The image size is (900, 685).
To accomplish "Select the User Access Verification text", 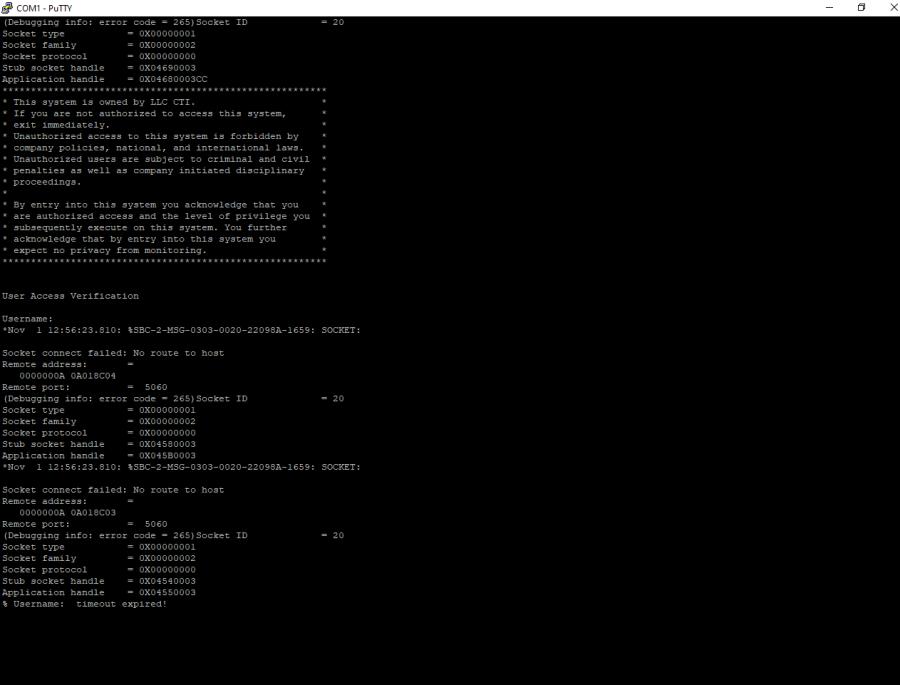I will (x=70, y=295).
